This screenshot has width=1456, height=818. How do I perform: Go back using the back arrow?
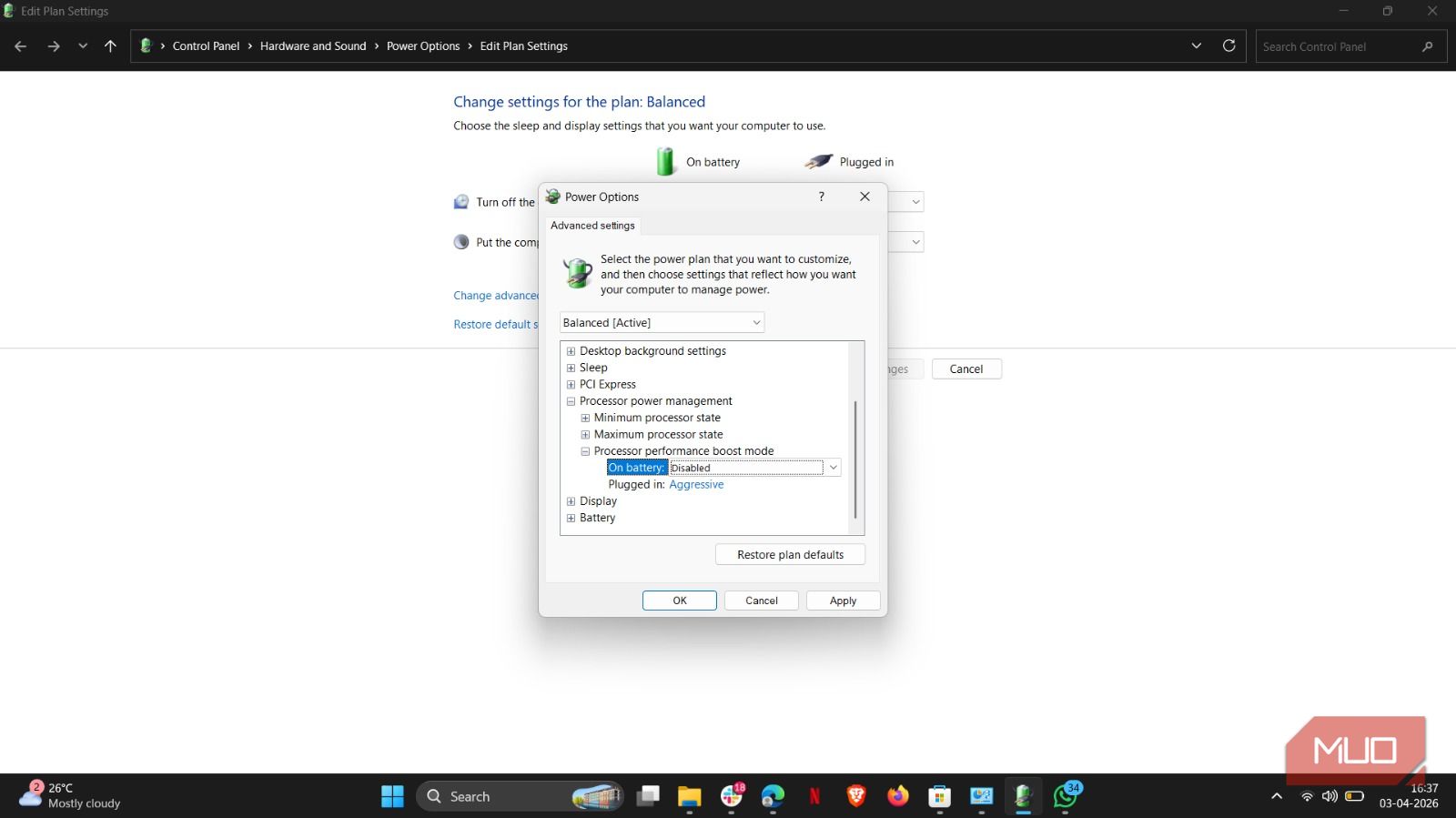[21, 46]
